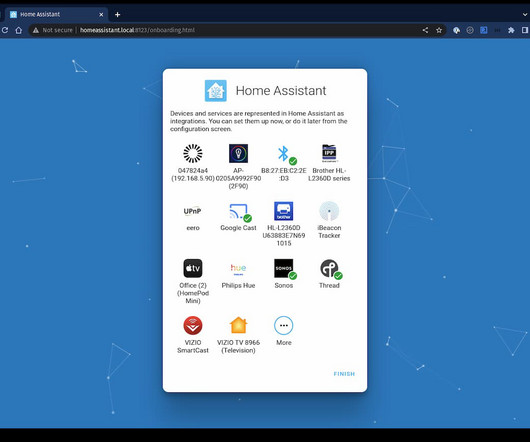This screenshot has width=530, height=442.
Task: Open the 047824a4 (192.168.5.90) integration icon
Action: click(193, 153)
